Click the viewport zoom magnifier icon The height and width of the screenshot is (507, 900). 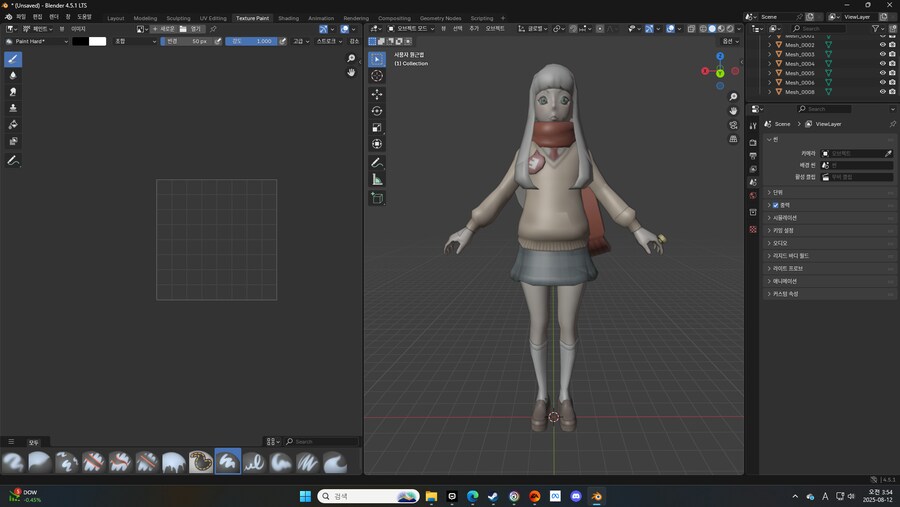pyautogui.click(x=733, y=97)
